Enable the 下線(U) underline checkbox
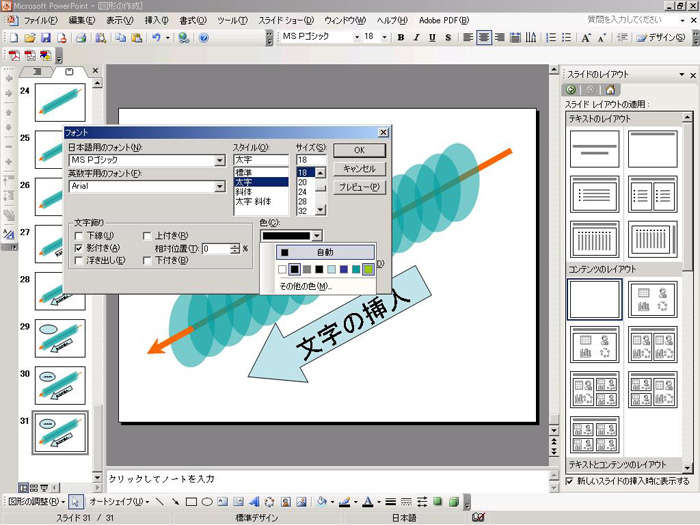700x525 pixels. pyautogui.click(x=79, y=236)
